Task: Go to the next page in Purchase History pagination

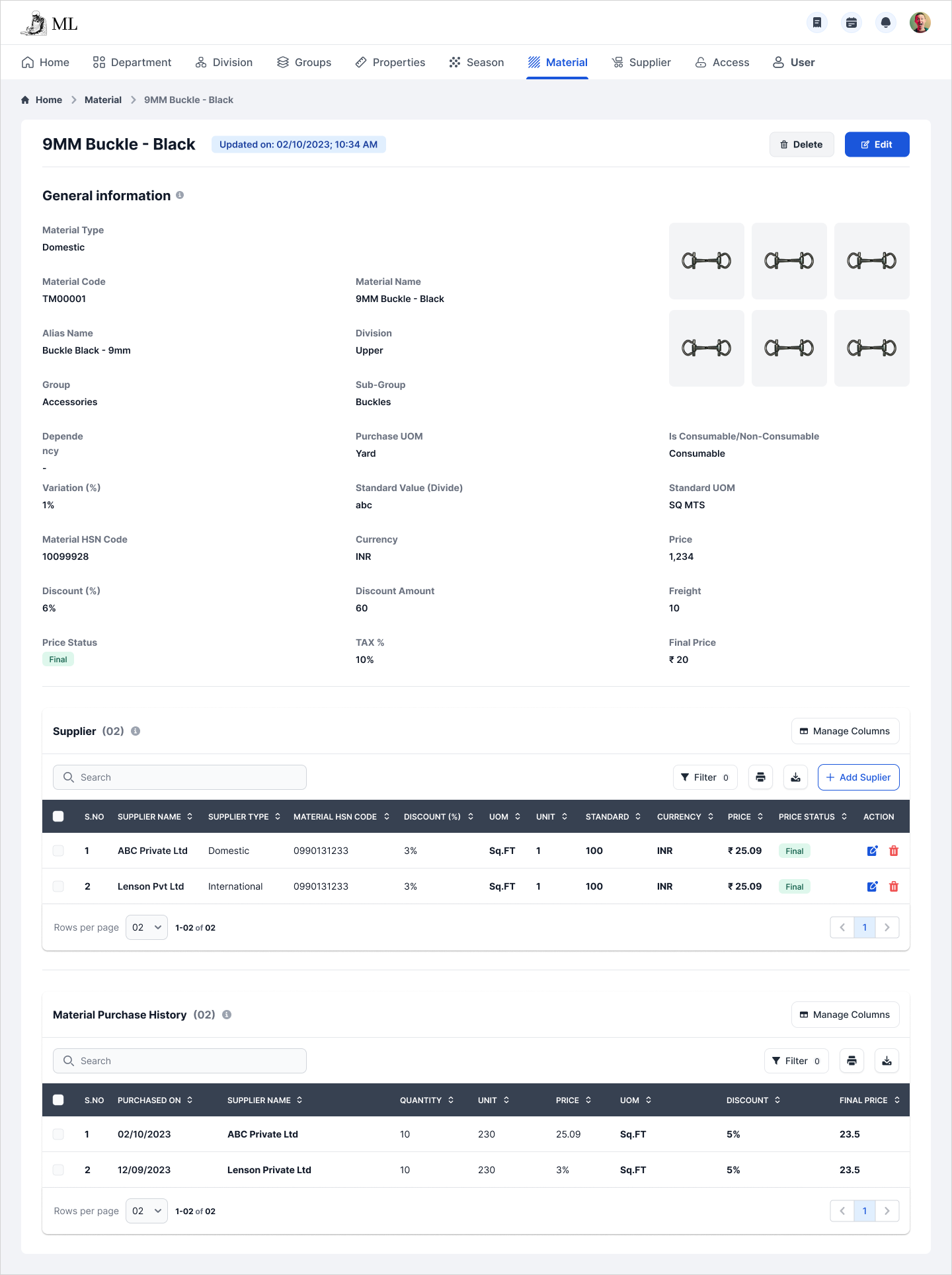Action: 887,1211
